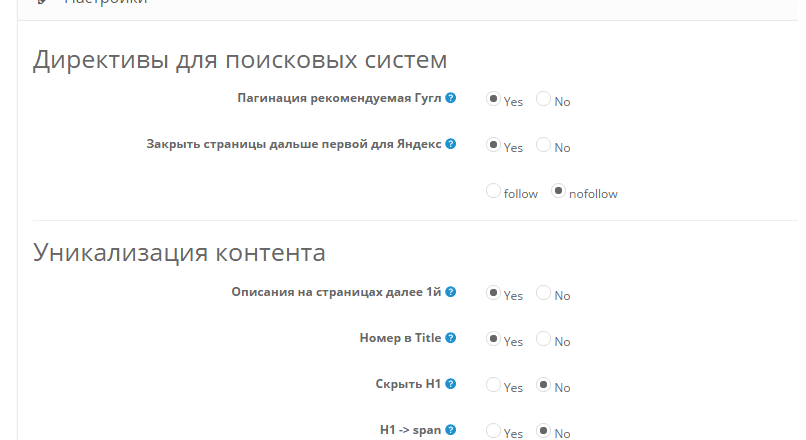Screen dimensions: 806x440
Task: Choose the nofollow radio option
Action: click(x=558, y=191)
